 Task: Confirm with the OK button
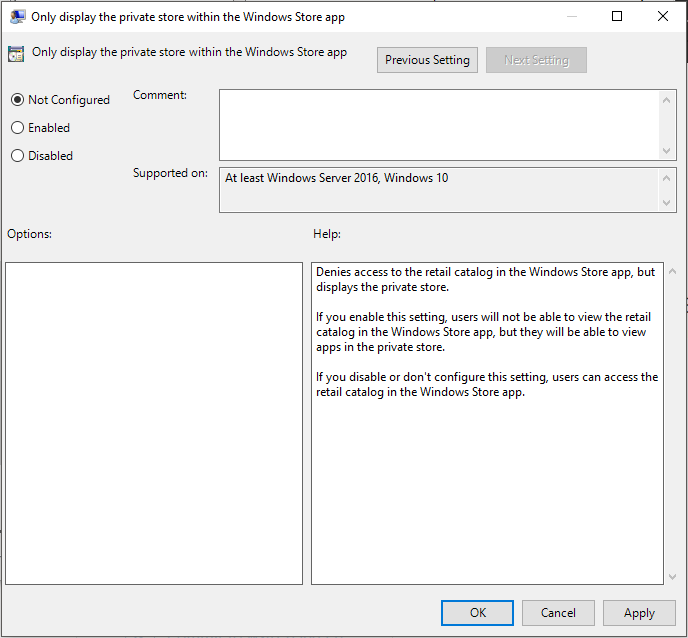[477, 613]
